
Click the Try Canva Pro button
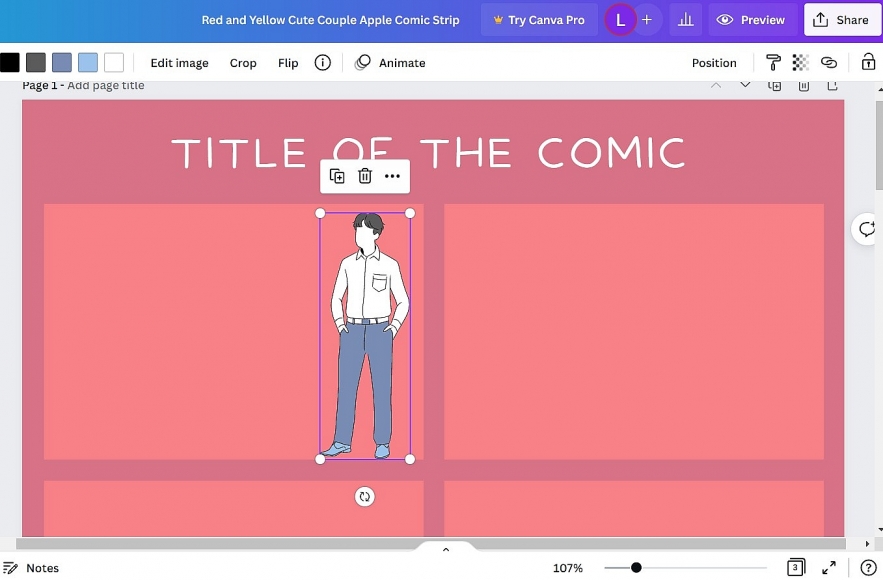[x=539, y=20]
